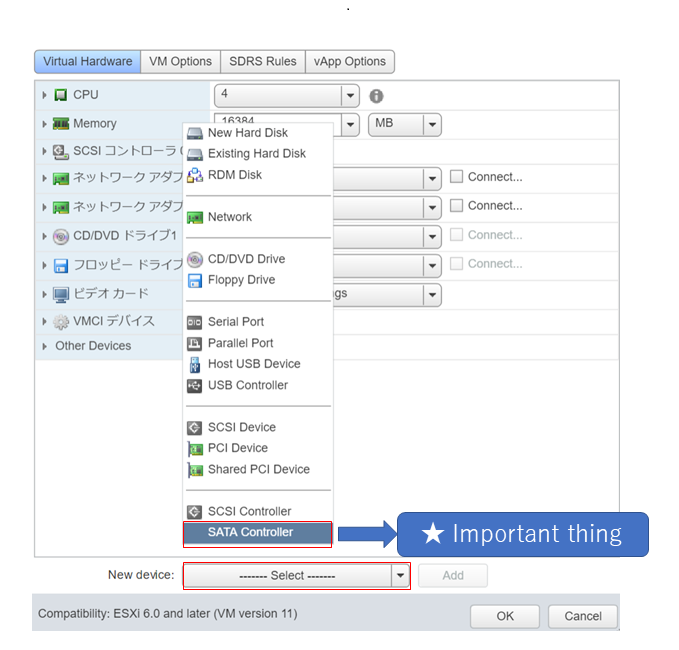Click the Host USB Device icon
The height and width of the screenshot is (650, 679).
click(x=195, y=365)
